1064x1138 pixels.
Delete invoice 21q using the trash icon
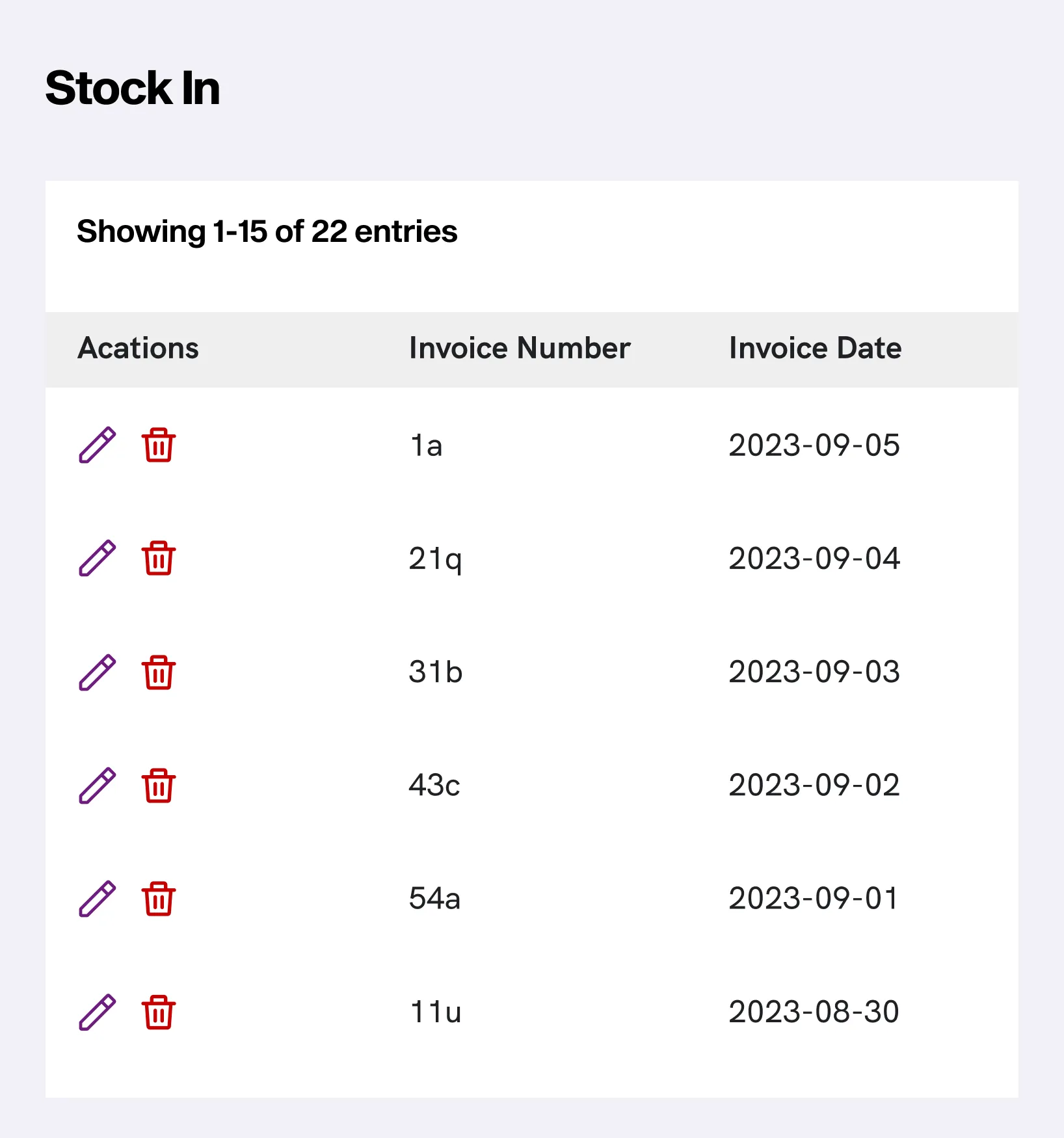(x=159, y=559)
